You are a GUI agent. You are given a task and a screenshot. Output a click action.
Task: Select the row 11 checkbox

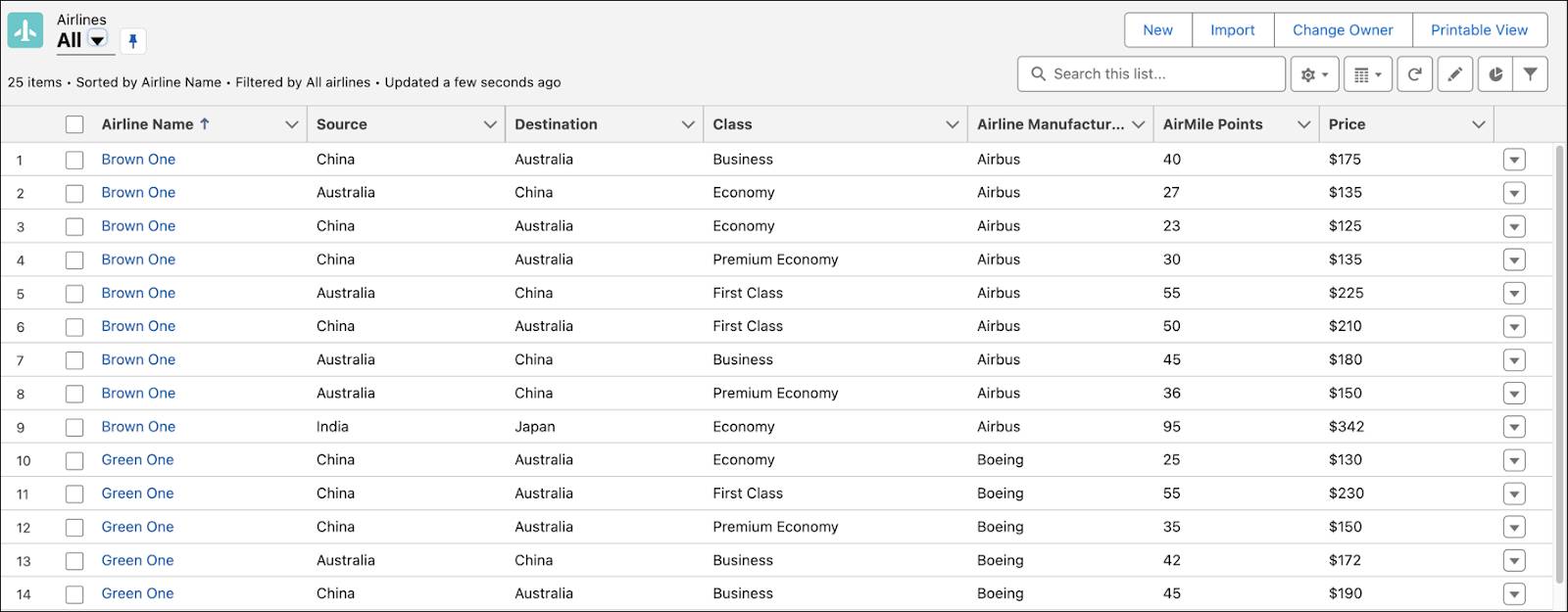click(x=74, y=494)
